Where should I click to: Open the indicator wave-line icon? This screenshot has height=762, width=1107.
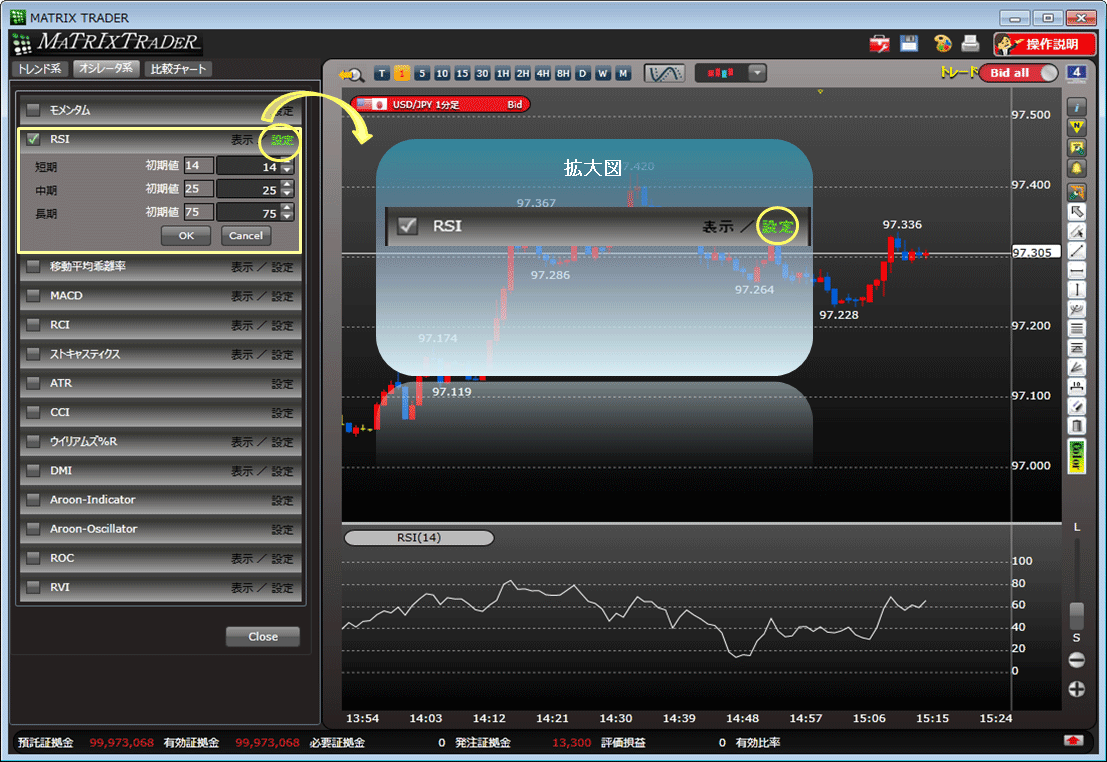(664, 73)
